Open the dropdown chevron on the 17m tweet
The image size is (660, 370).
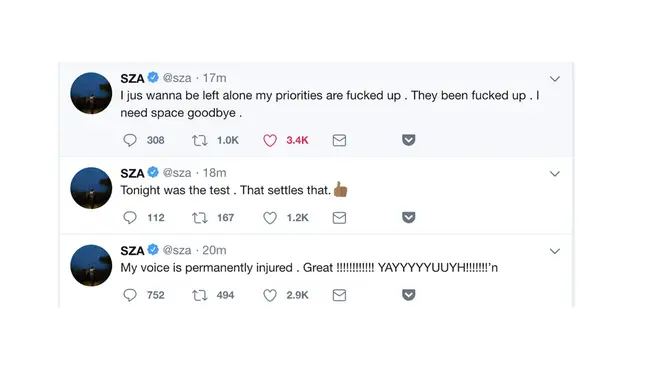click(x=555, y=79)
